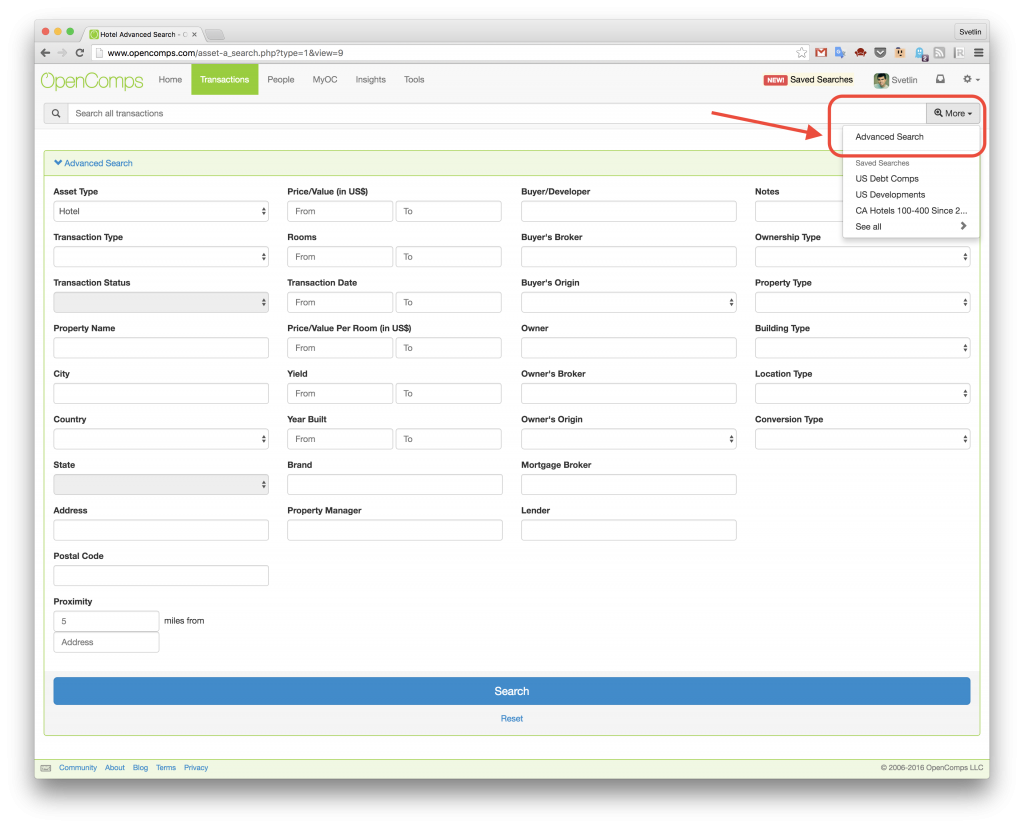Open the MyOC tab

(x=325, y=80)
